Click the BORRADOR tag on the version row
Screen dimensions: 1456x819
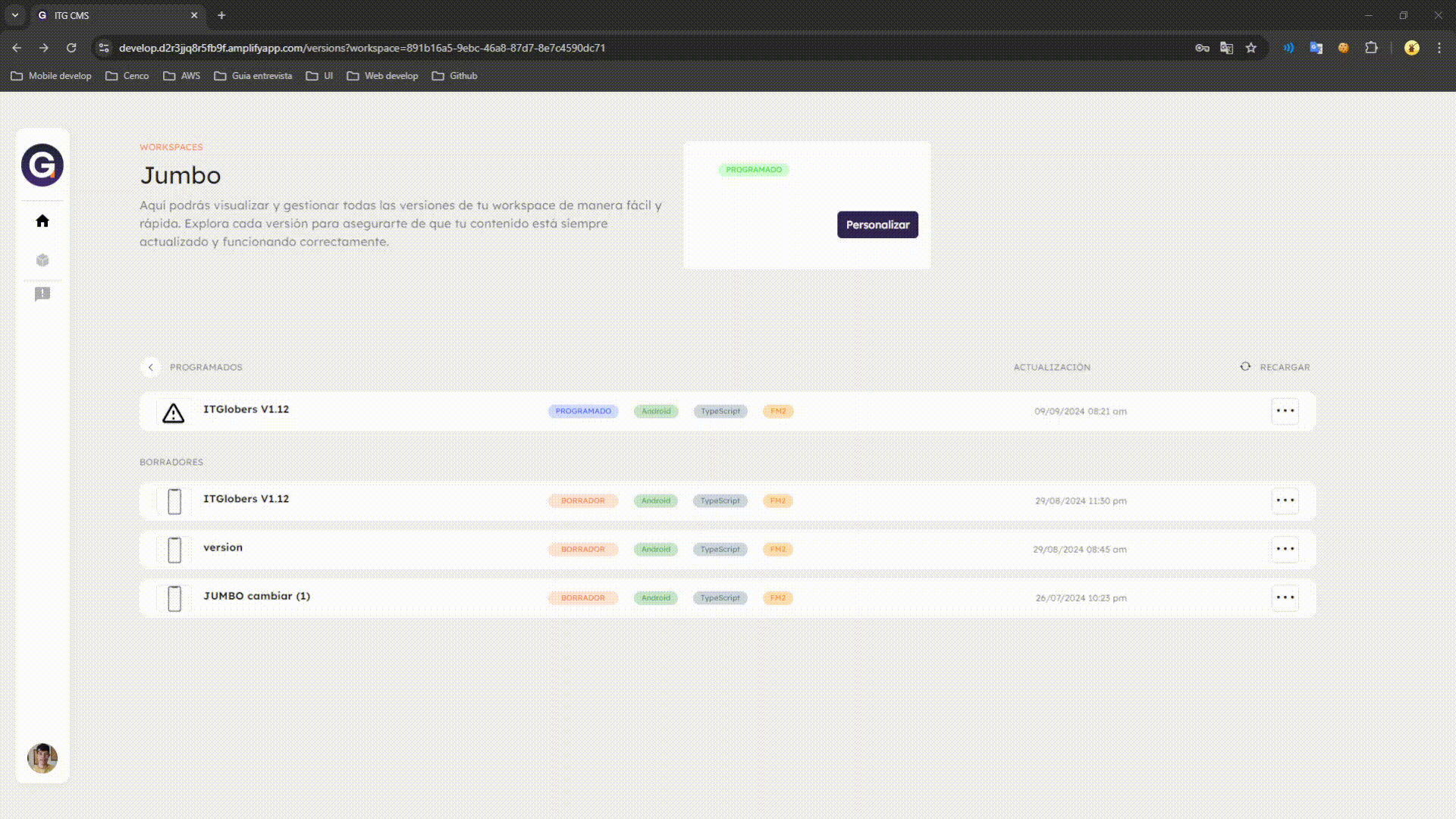pos(583,549)
